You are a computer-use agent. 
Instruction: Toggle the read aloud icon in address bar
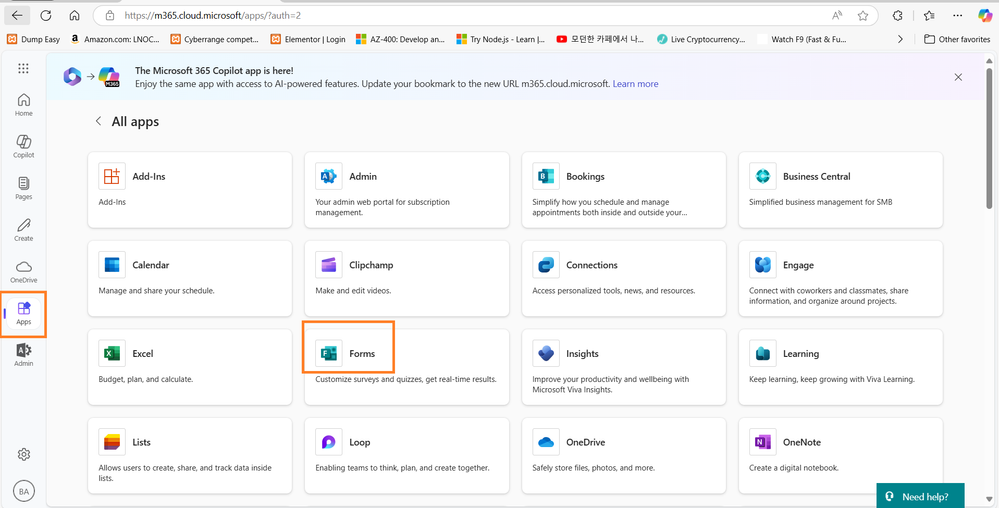(837, 15)
